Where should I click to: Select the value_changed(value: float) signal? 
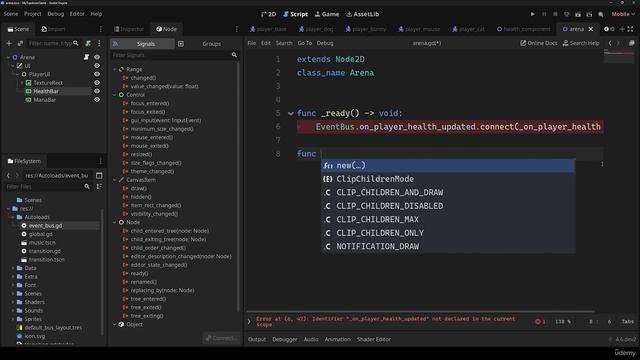[x=164, y=86]
